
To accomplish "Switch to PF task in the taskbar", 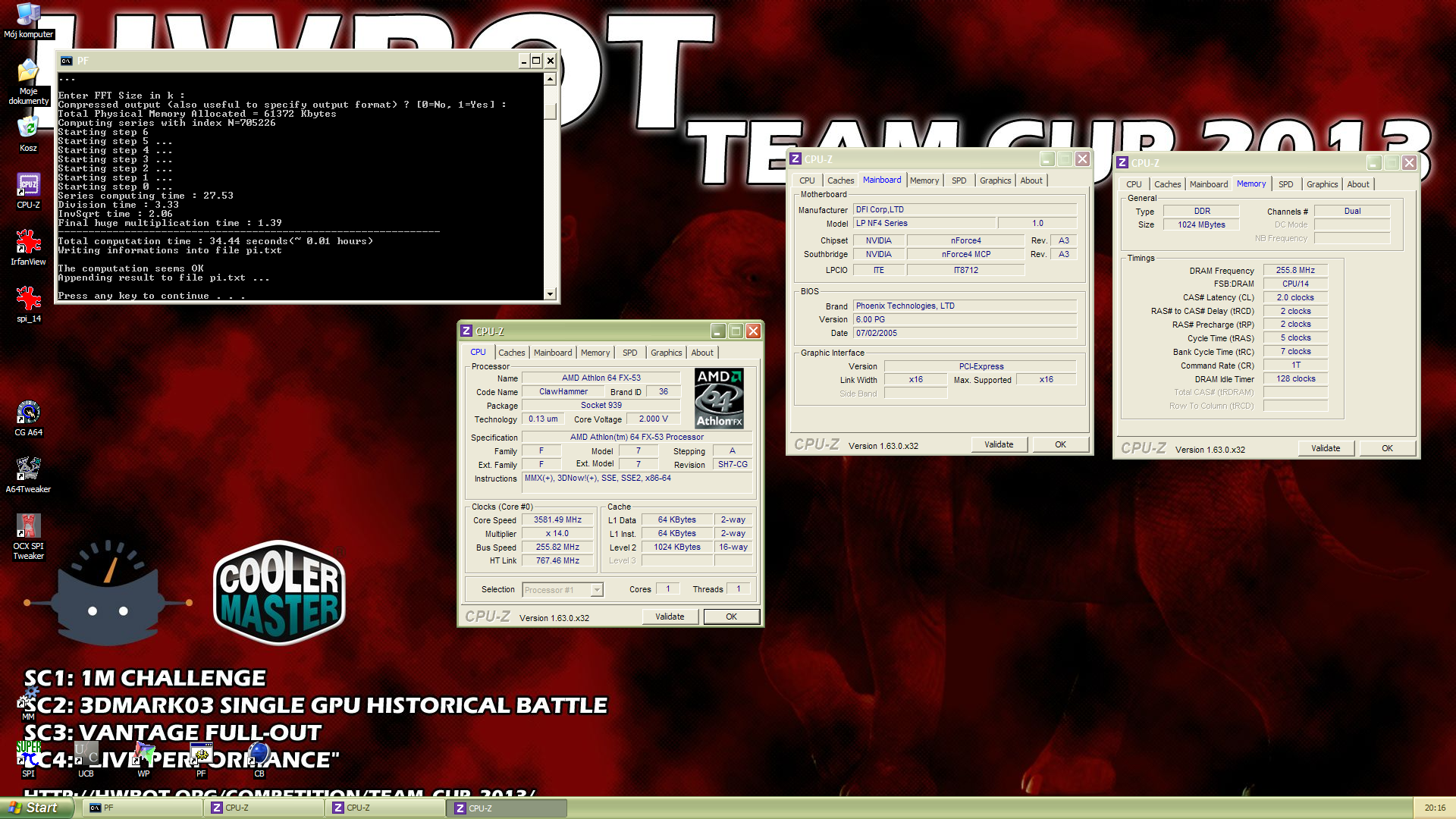I will pos(143,808).
